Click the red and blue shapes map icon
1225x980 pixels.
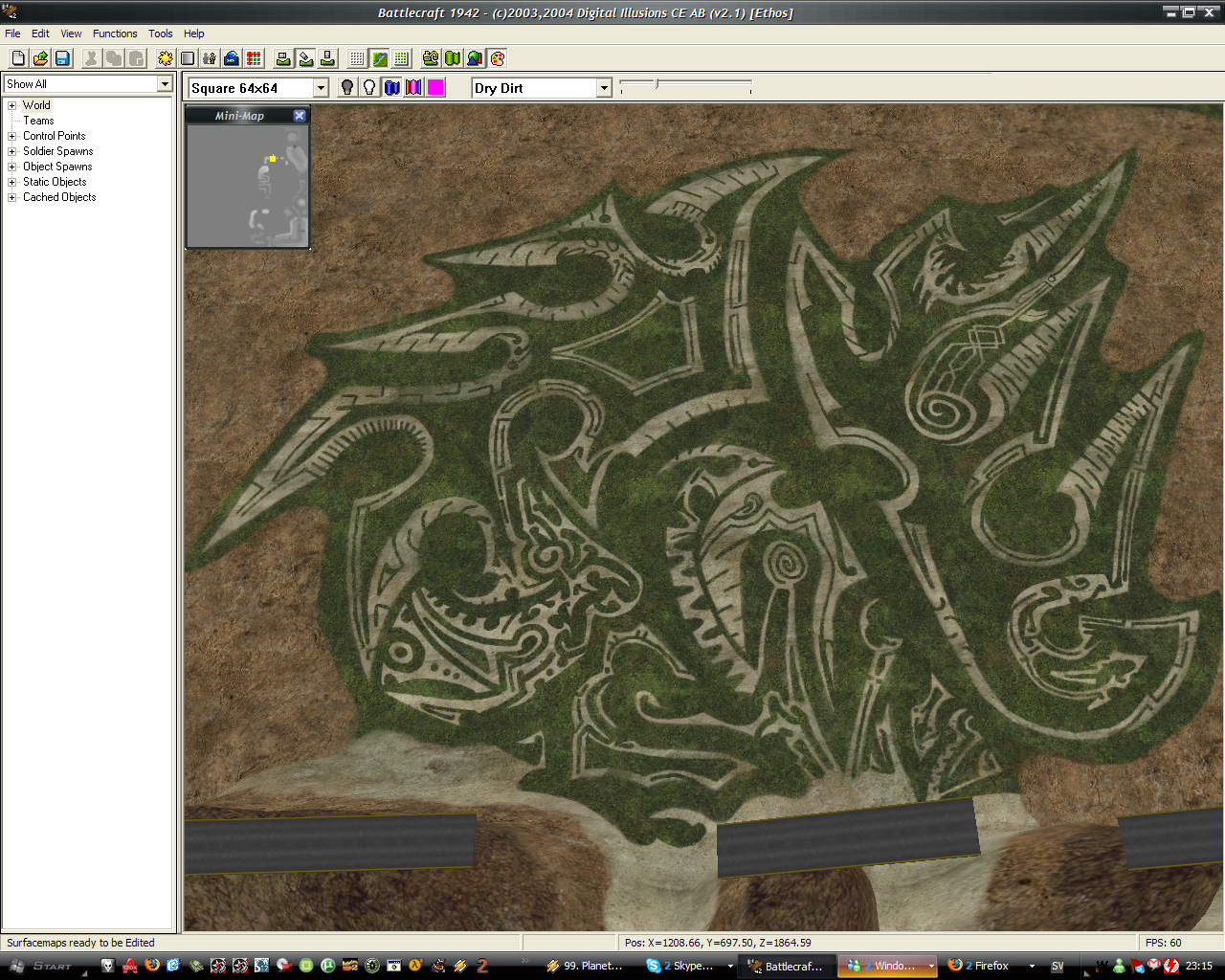(475, 58)
